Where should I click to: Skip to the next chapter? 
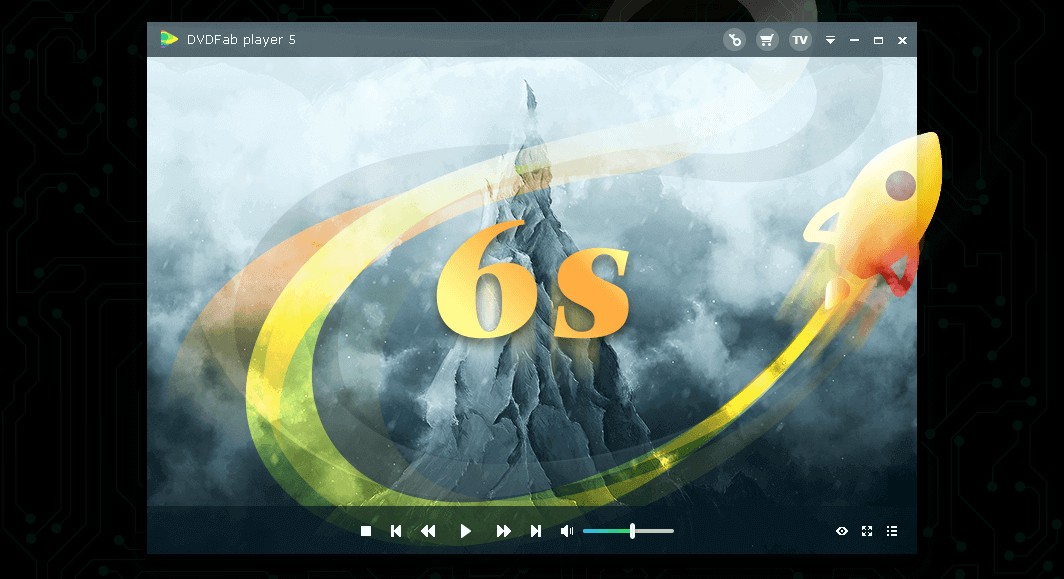pyautogui.click(x=537, y=531)
